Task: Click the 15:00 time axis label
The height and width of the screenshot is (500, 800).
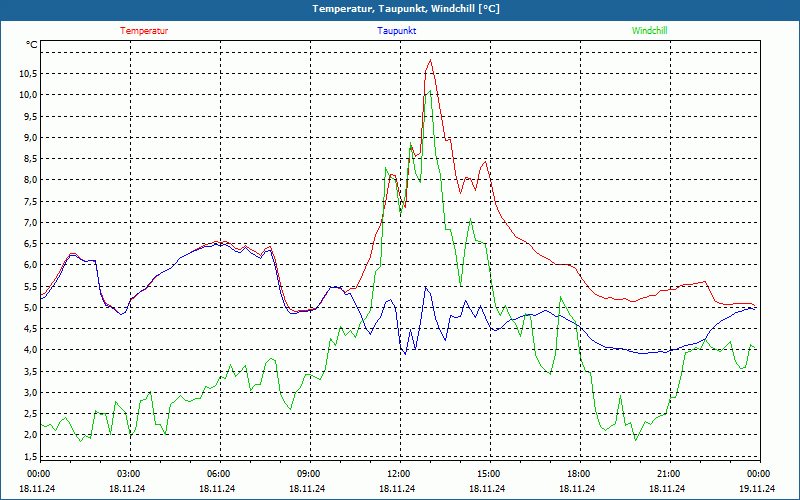Action: (x=489, y=474)
